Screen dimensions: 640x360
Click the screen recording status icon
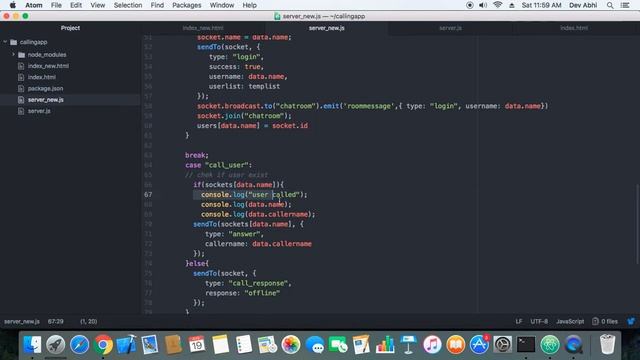(x=469, y=5)
